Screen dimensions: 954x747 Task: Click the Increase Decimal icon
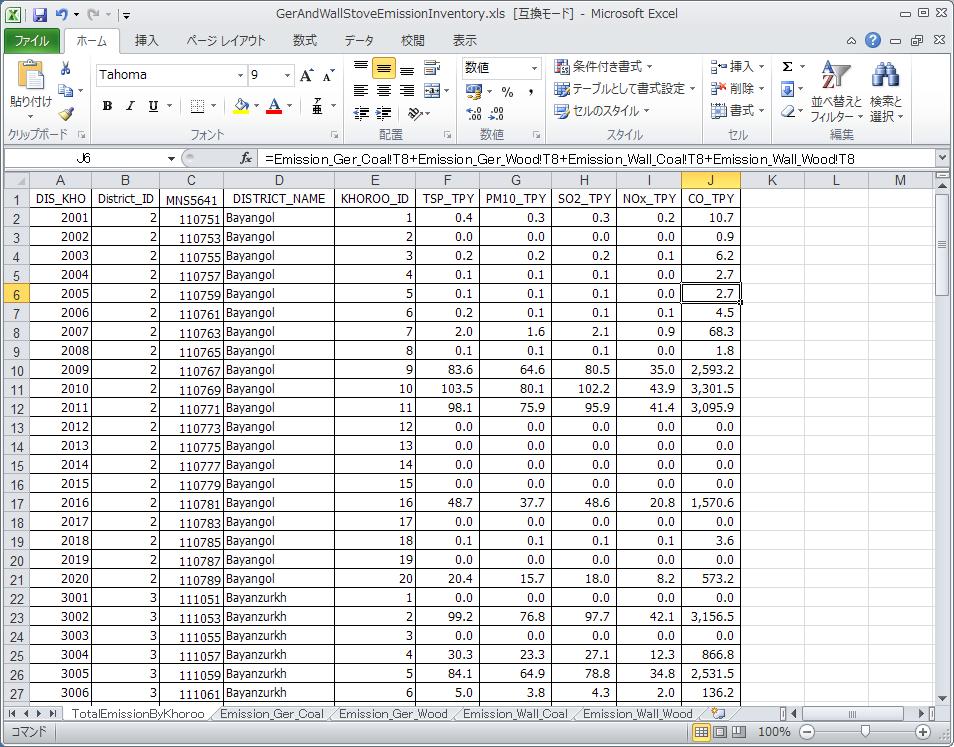(x=473, y=114)
